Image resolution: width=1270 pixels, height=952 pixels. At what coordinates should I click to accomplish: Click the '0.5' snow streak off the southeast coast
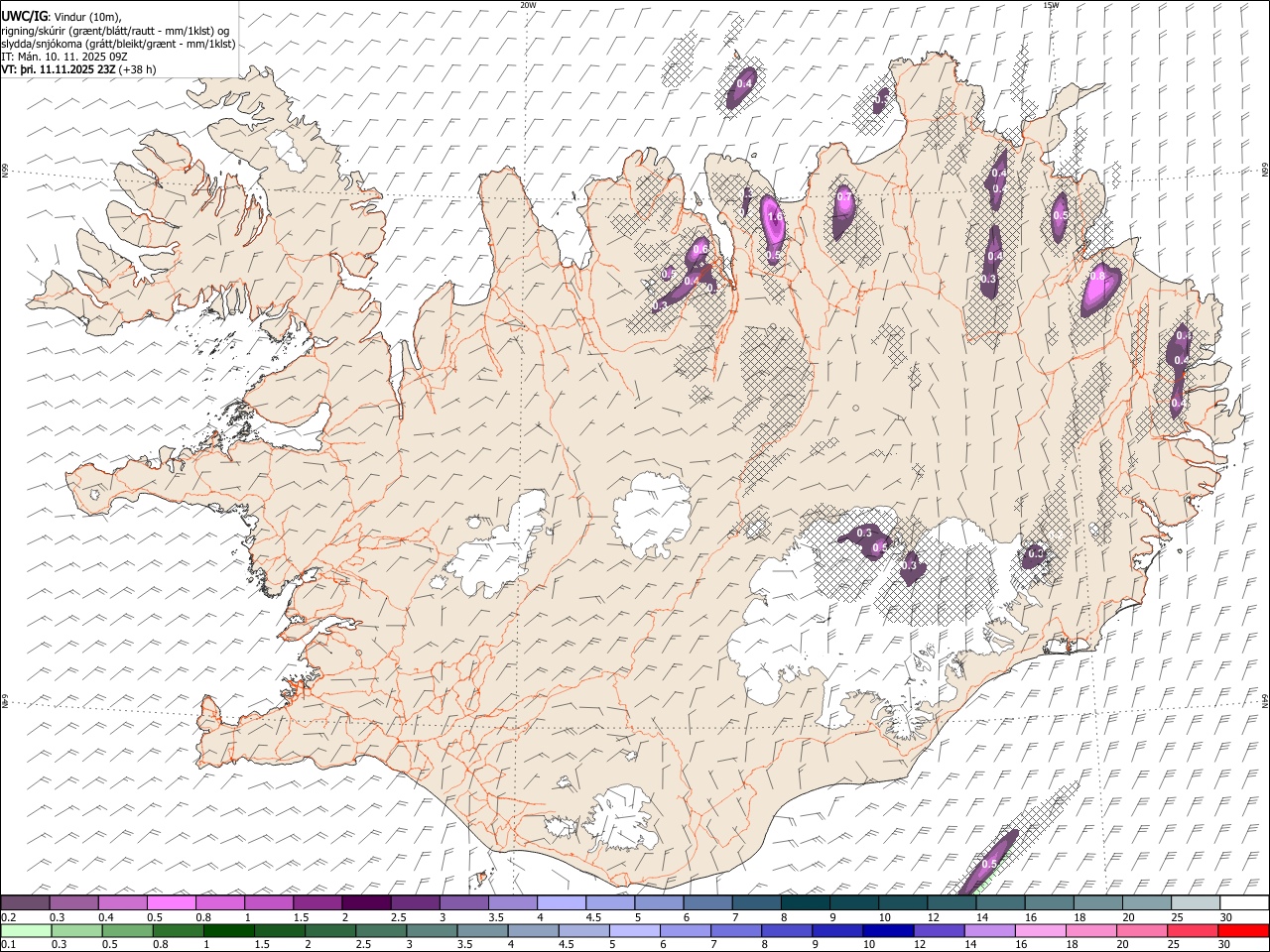coord(989,861)
